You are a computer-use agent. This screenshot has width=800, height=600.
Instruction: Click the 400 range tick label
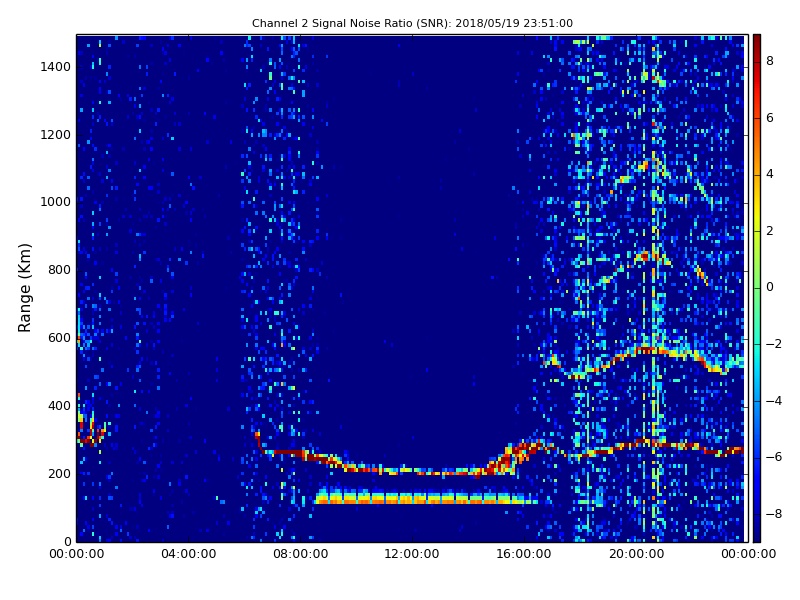point(59,406)
